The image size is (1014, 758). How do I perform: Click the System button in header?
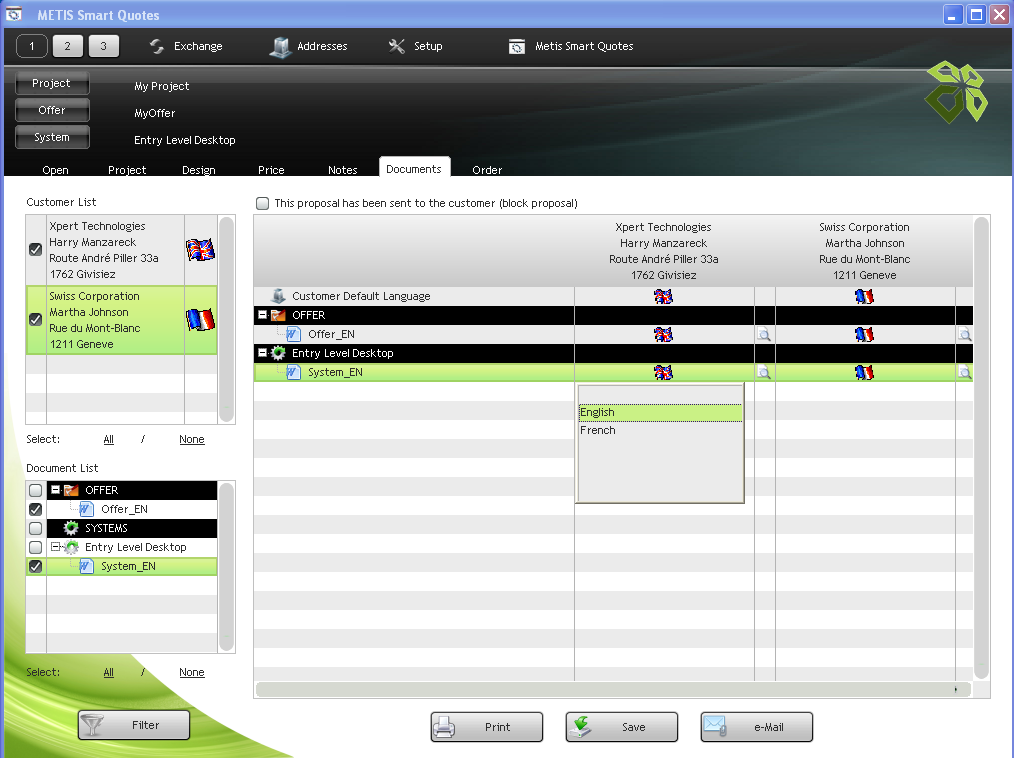point(52,137)
